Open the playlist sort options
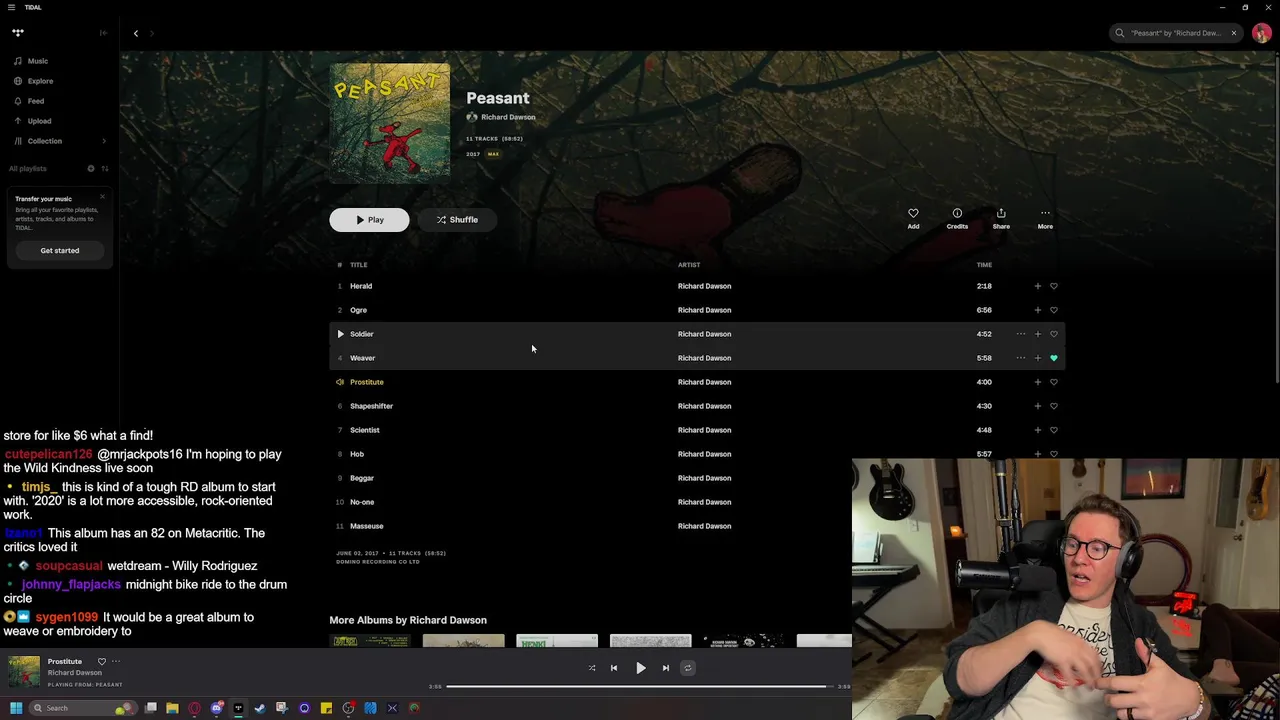The height and width of the screenshot is (720, 1280). 105,168
